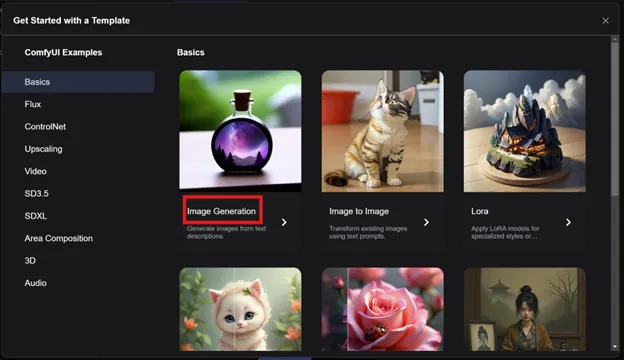Open the SD3.5 category

pyautogui.click(x=36, y=193)
